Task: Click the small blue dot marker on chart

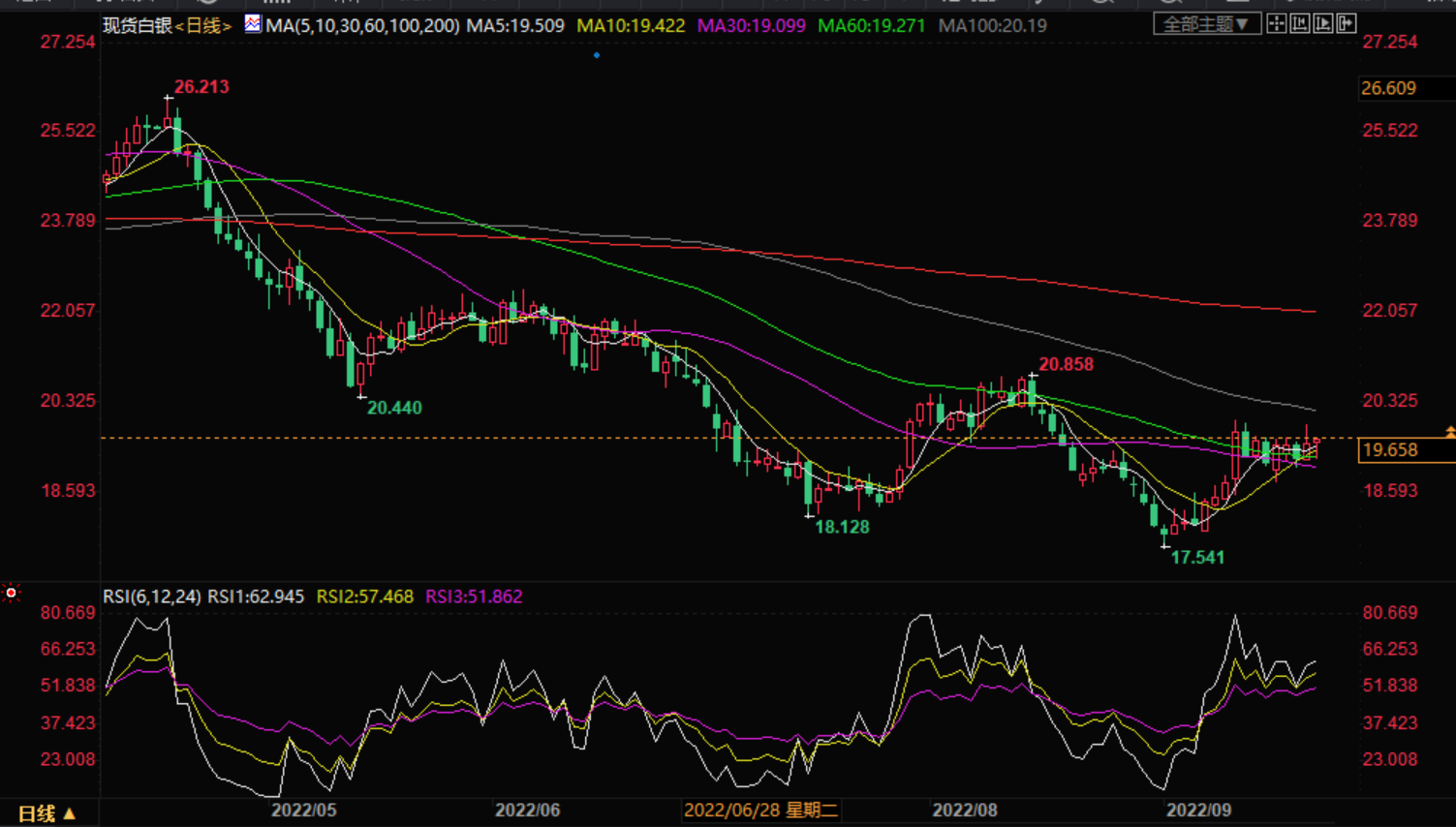Action: [x=597, y=55]
